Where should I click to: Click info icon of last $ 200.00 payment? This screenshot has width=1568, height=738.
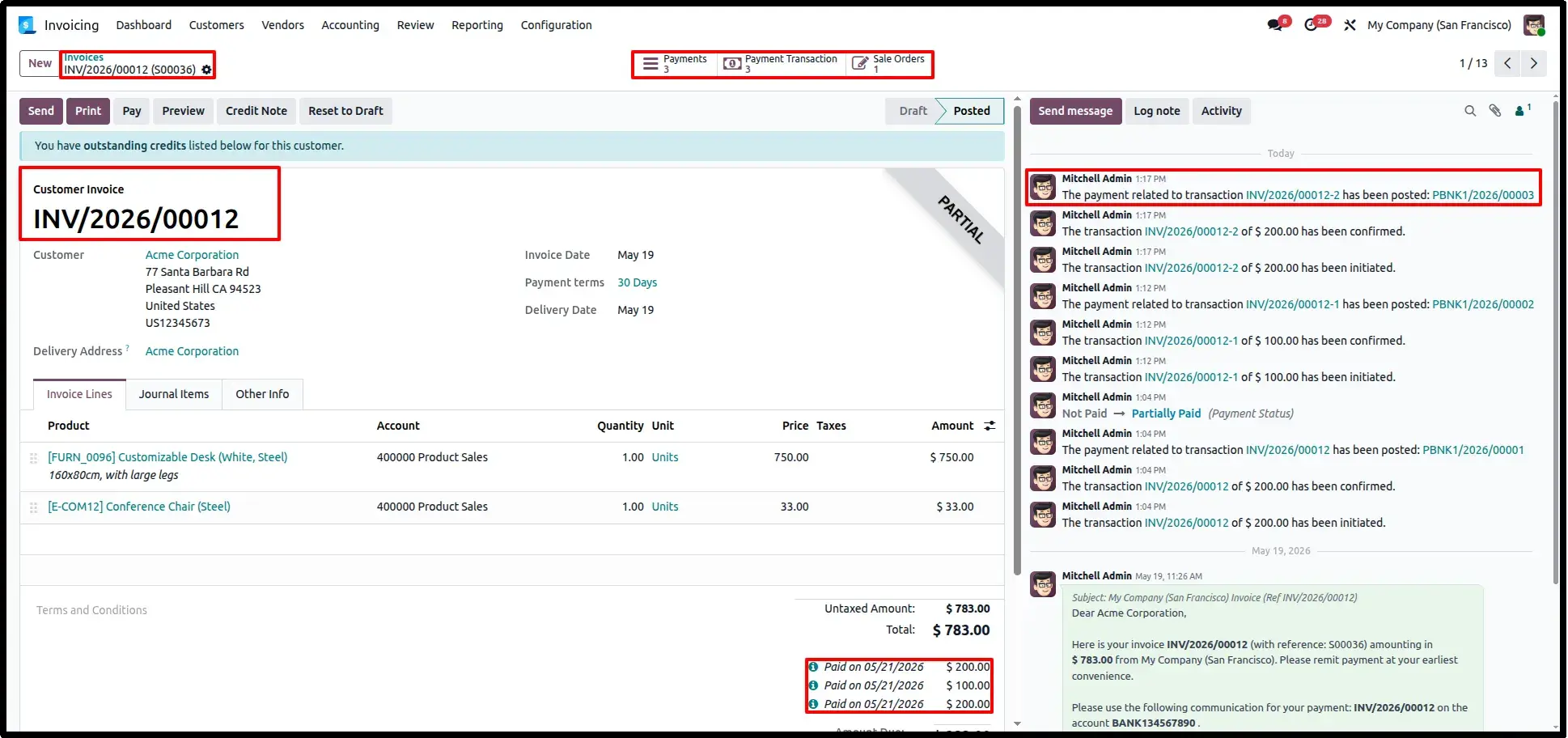point(813,704)
